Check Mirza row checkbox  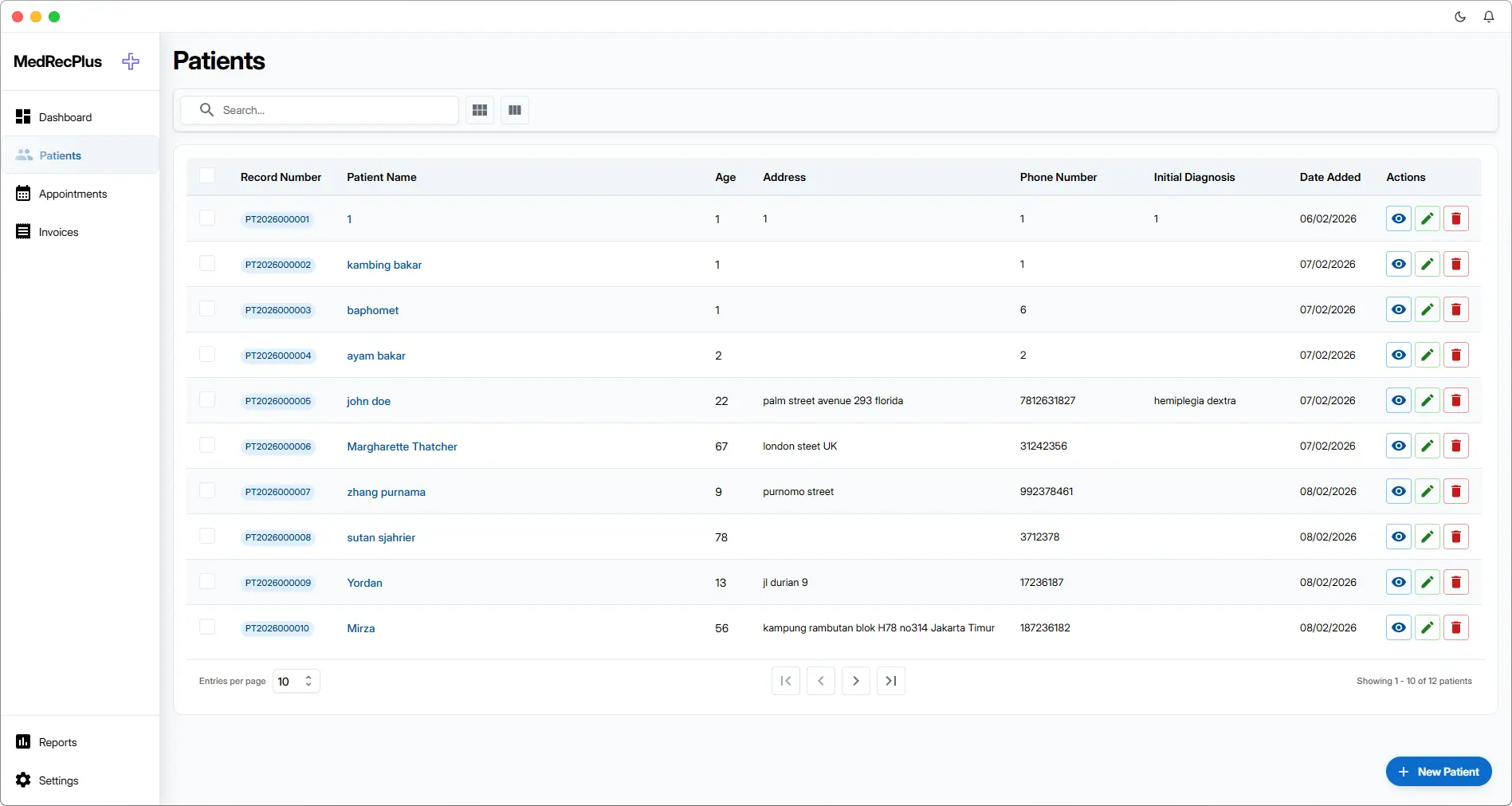207,627
